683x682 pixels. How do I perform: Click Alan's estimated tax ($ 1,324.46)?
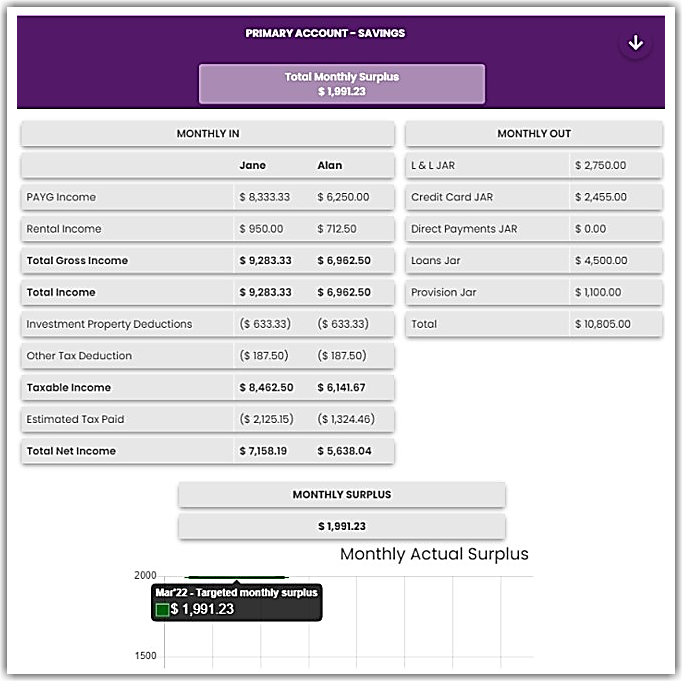(x=346, y=419)
